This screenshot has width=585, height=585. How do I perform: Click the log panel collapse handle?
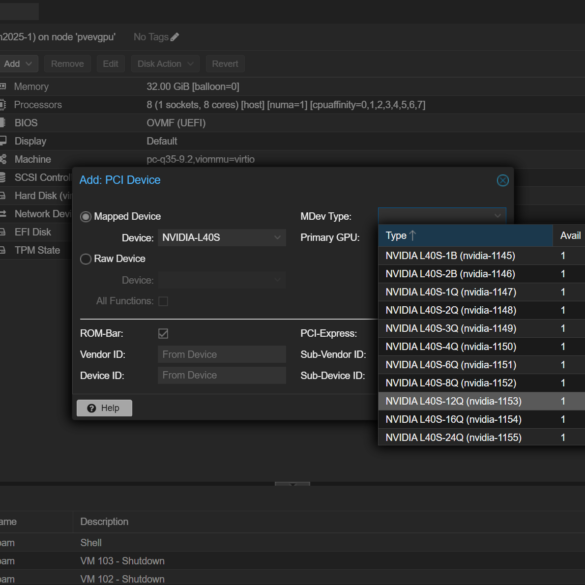pos(292,484)
